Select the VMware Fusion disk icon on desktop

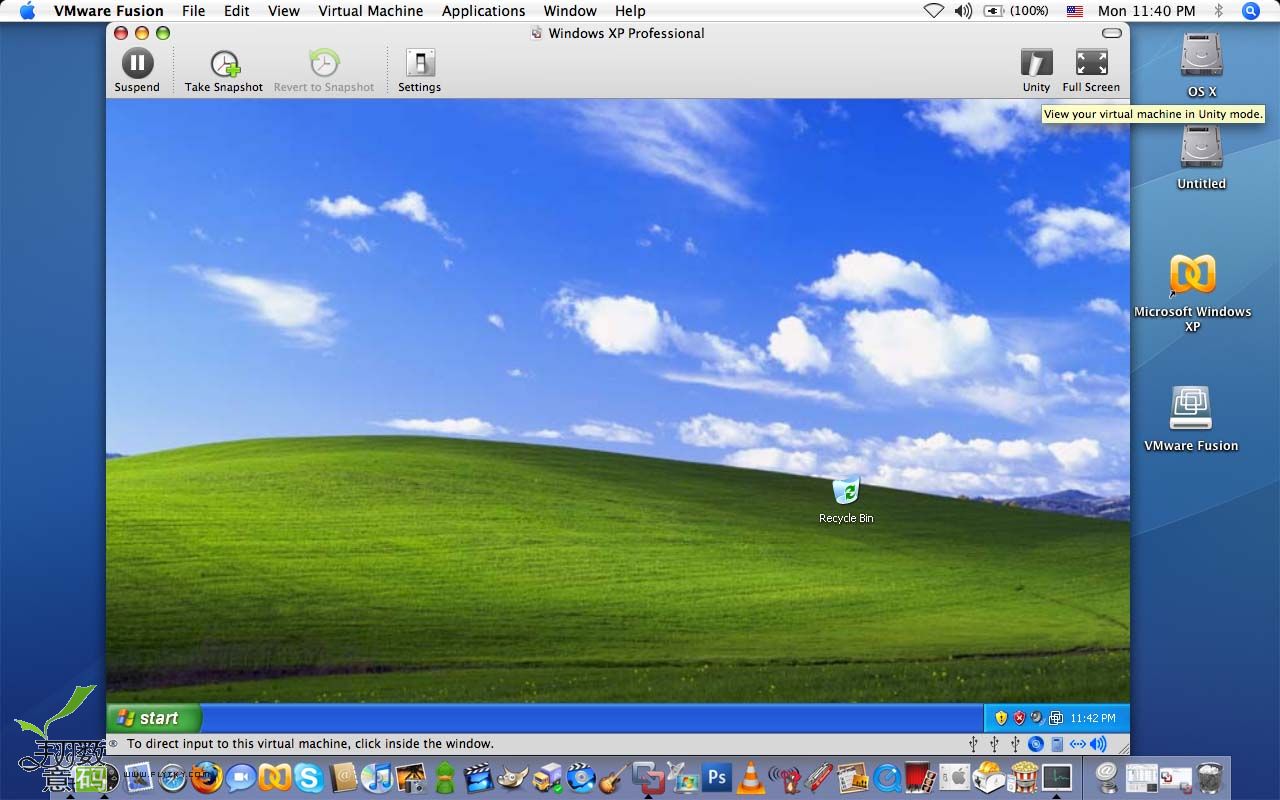tap(1191, 418)
